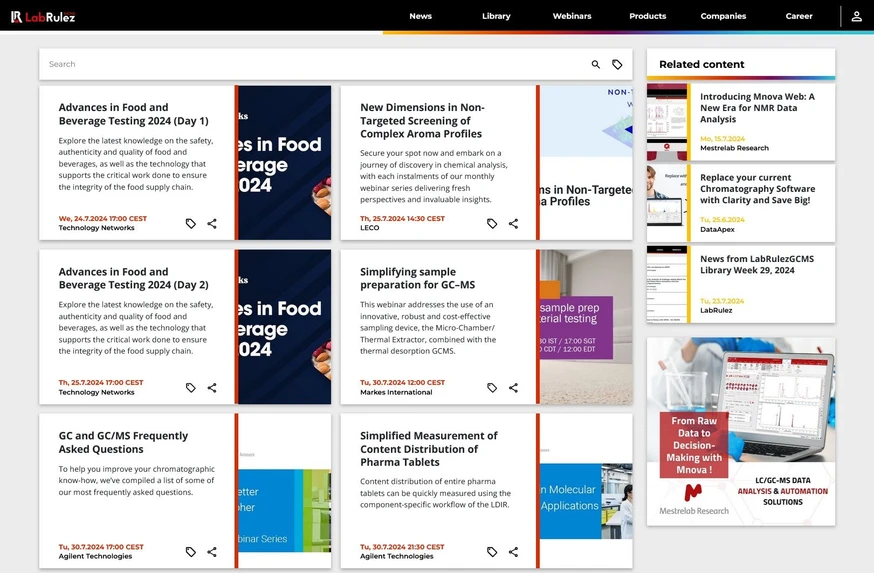Click tag icon on Food and Beverage Day 1 card
The image size is (874, 573).
(x=191, y=224)
